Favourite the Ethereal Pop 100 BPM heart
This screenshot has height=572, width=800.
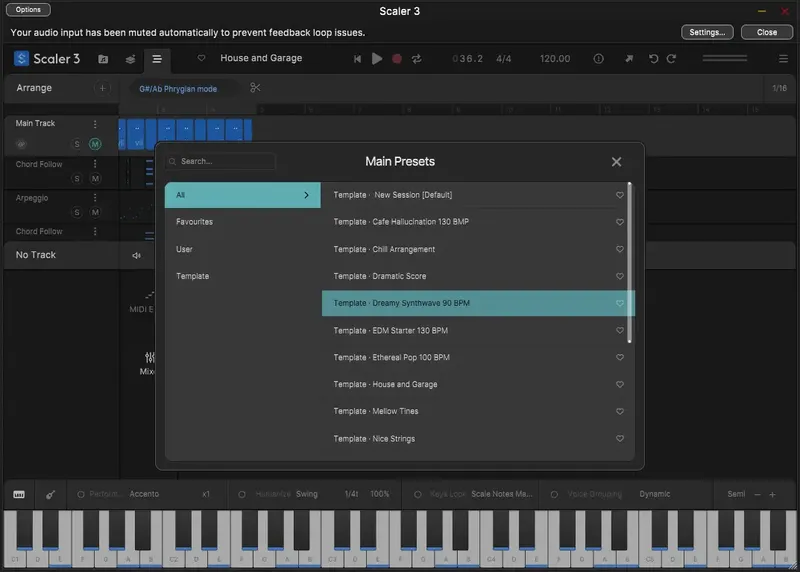click(x=619, y=357)
